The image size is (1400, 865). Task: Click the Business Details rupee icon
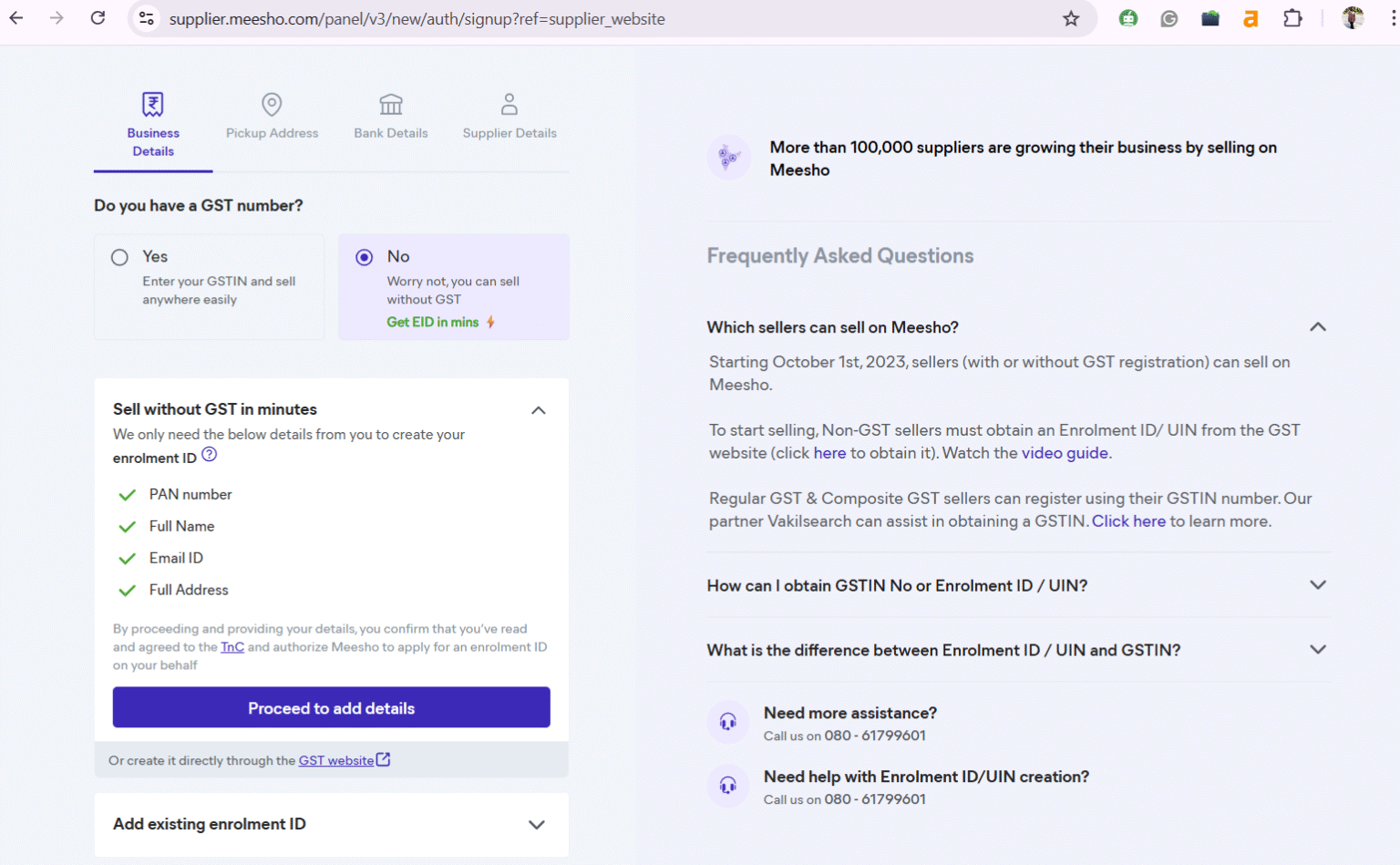pyautogui.click(x=153, y=104)
